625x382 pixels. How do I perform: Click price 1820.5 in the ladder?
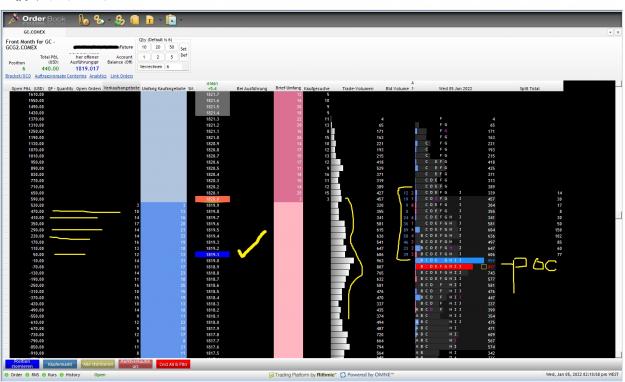tap(212, 168)
